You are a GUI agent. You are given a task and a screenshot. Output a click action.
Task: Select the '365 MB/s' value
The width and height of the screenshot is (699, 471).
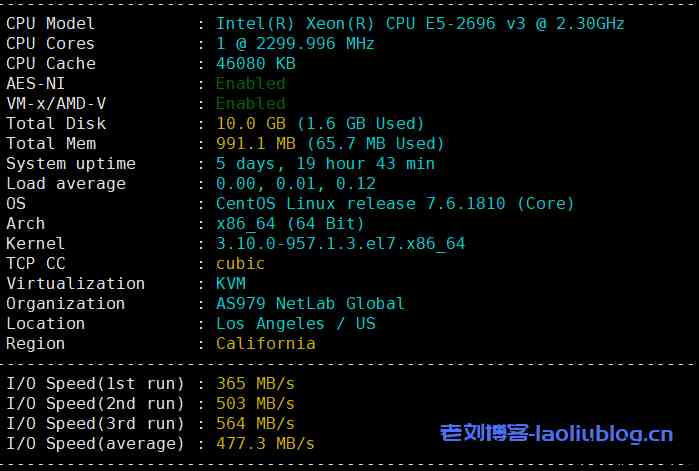tap(255, 384)
